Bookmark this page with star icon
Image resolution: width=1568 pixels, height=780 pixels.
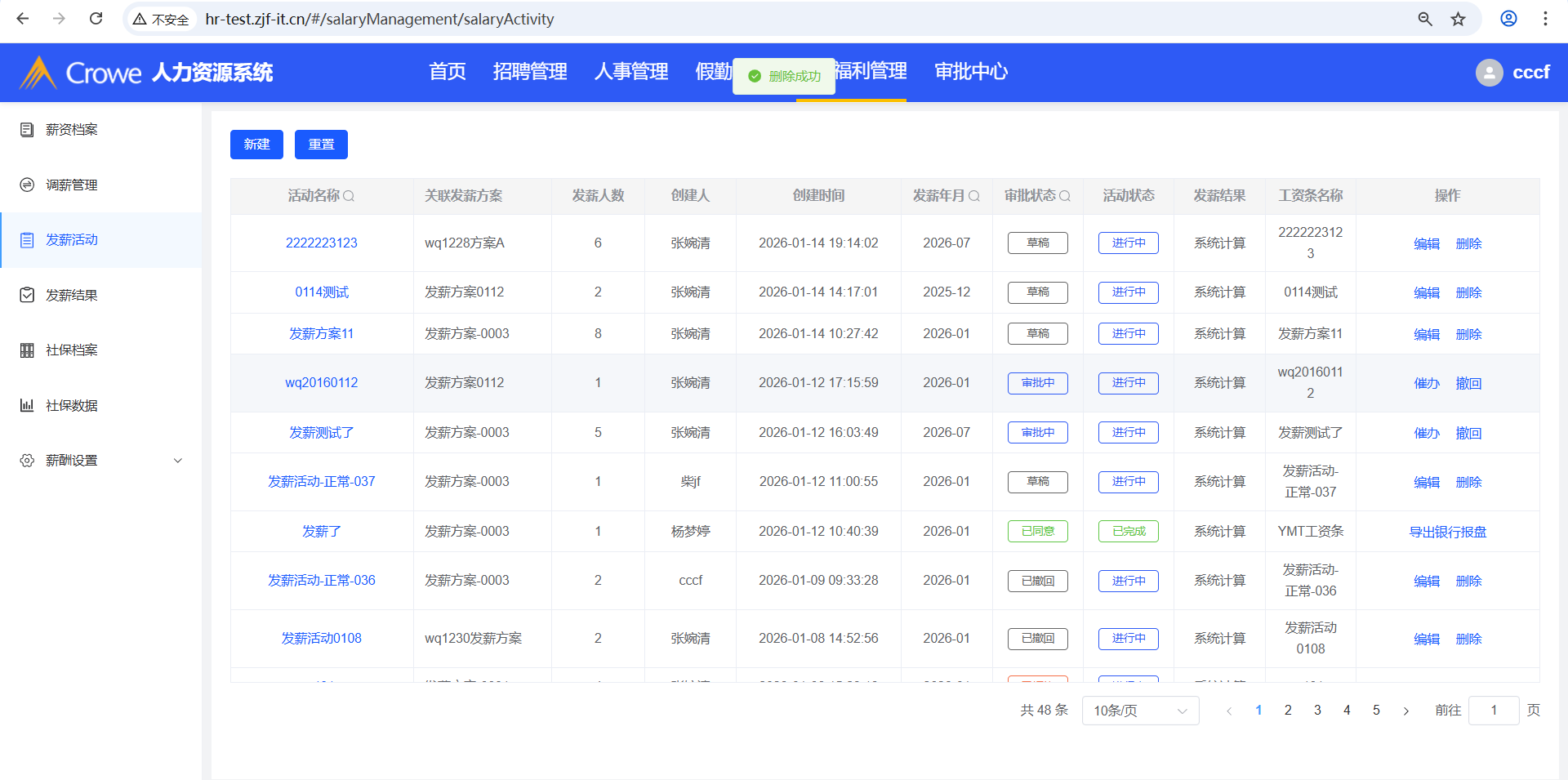[x=1458, y=19]
